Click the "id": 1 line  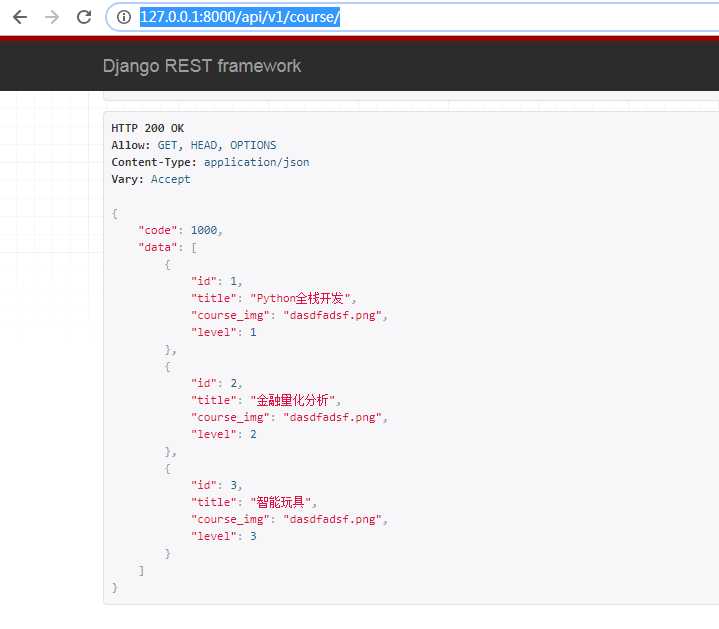coord(216,281)
